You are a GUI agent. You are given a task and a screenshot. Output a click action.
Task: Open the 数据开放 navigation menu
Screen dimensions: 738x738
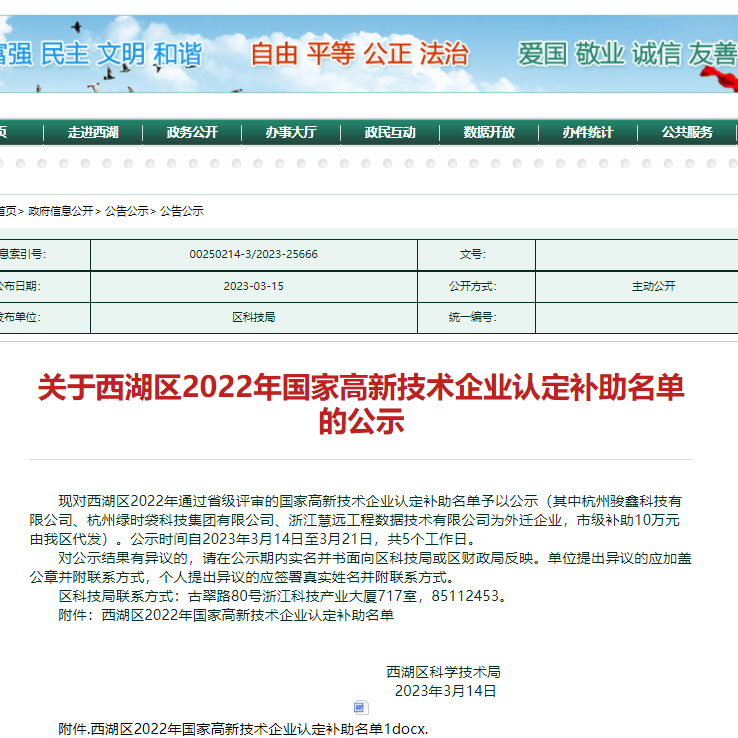(x=489, y=132)
